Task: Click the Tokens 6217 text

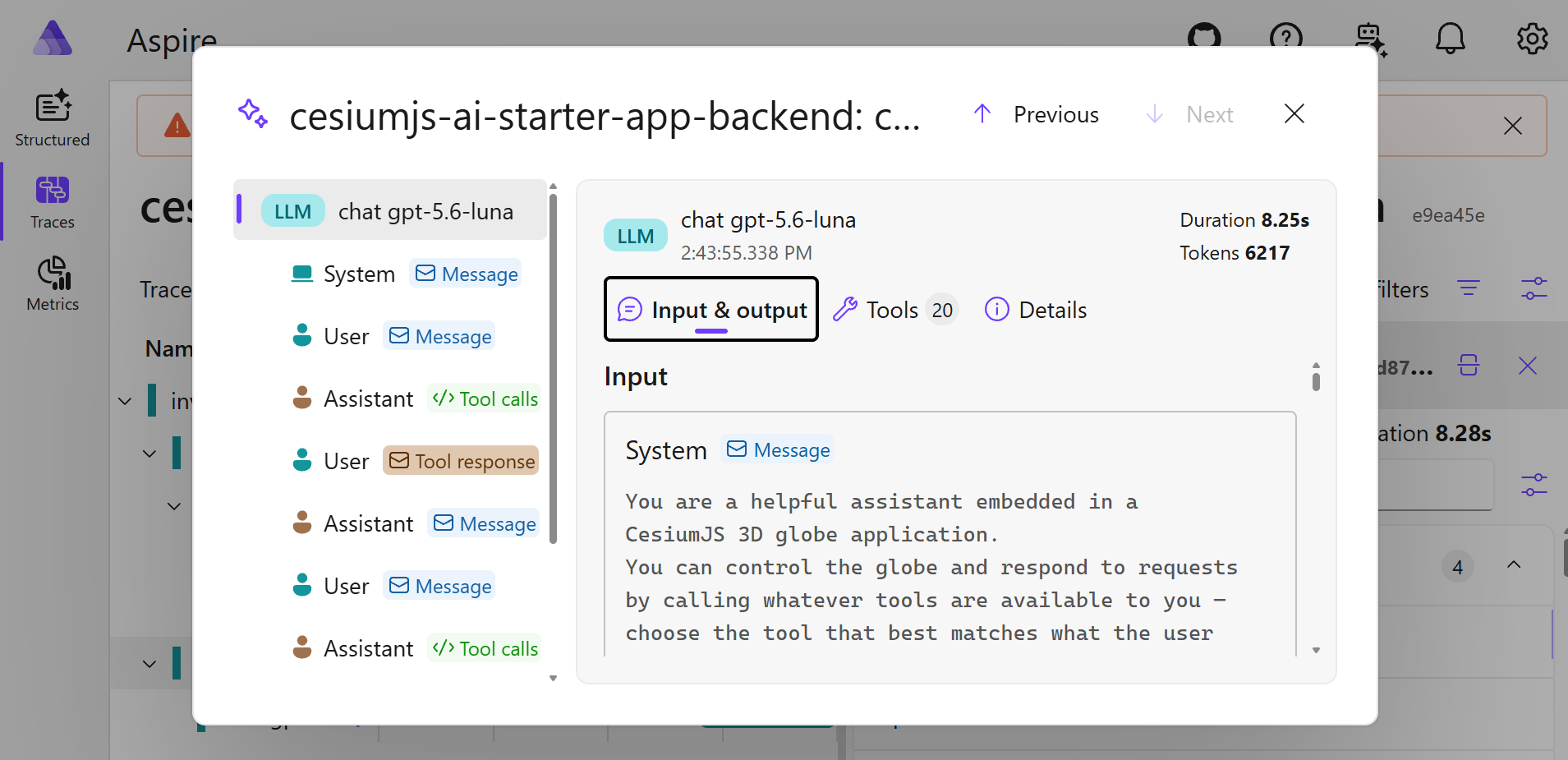Action: point(1235,253)
